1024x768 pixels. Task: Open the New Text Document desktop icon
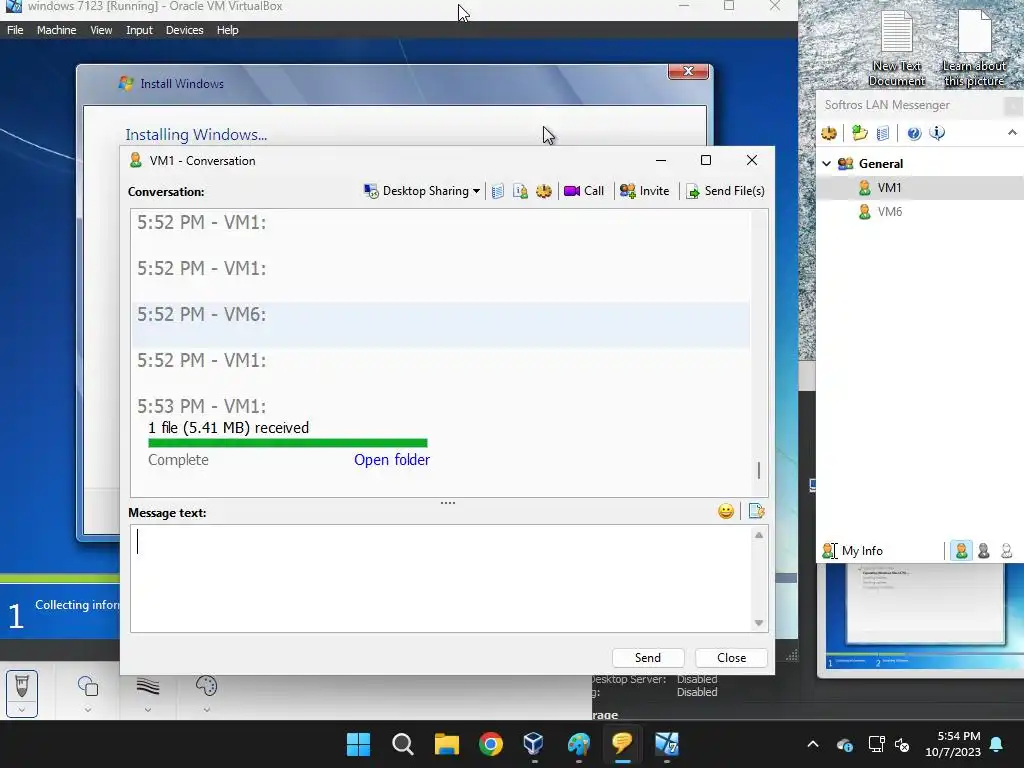(x=897, y=48)
